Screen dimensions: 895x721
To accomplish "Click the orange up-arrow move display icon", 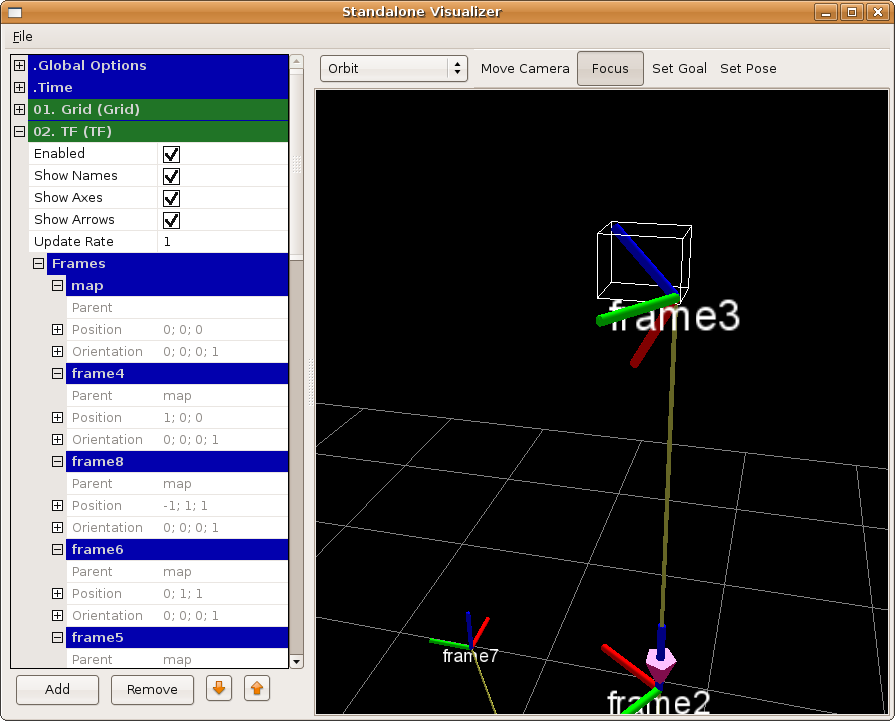I will click(257, 689).
